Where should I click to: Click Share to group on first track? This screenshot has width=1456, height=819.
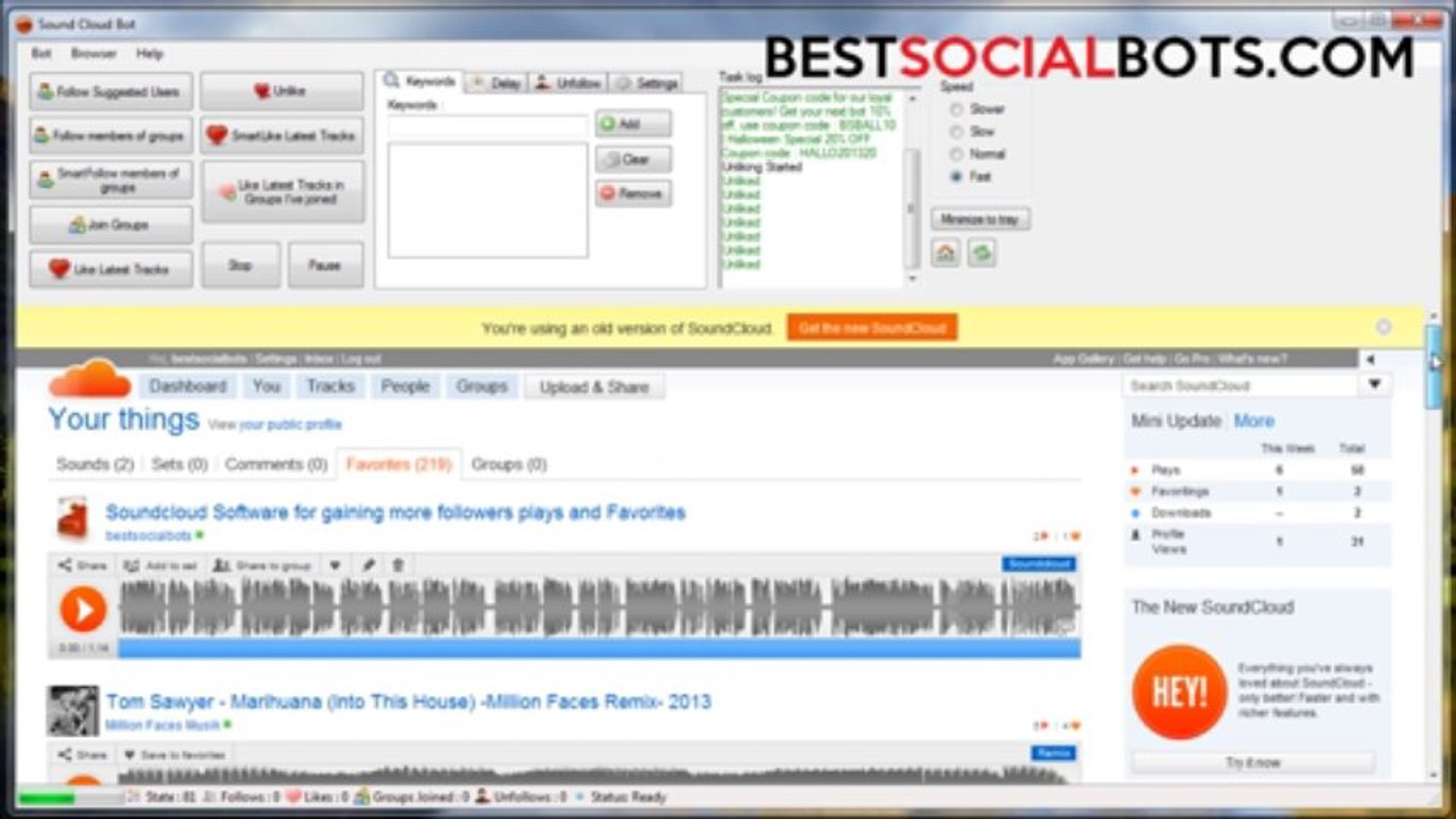coord(263,566)
